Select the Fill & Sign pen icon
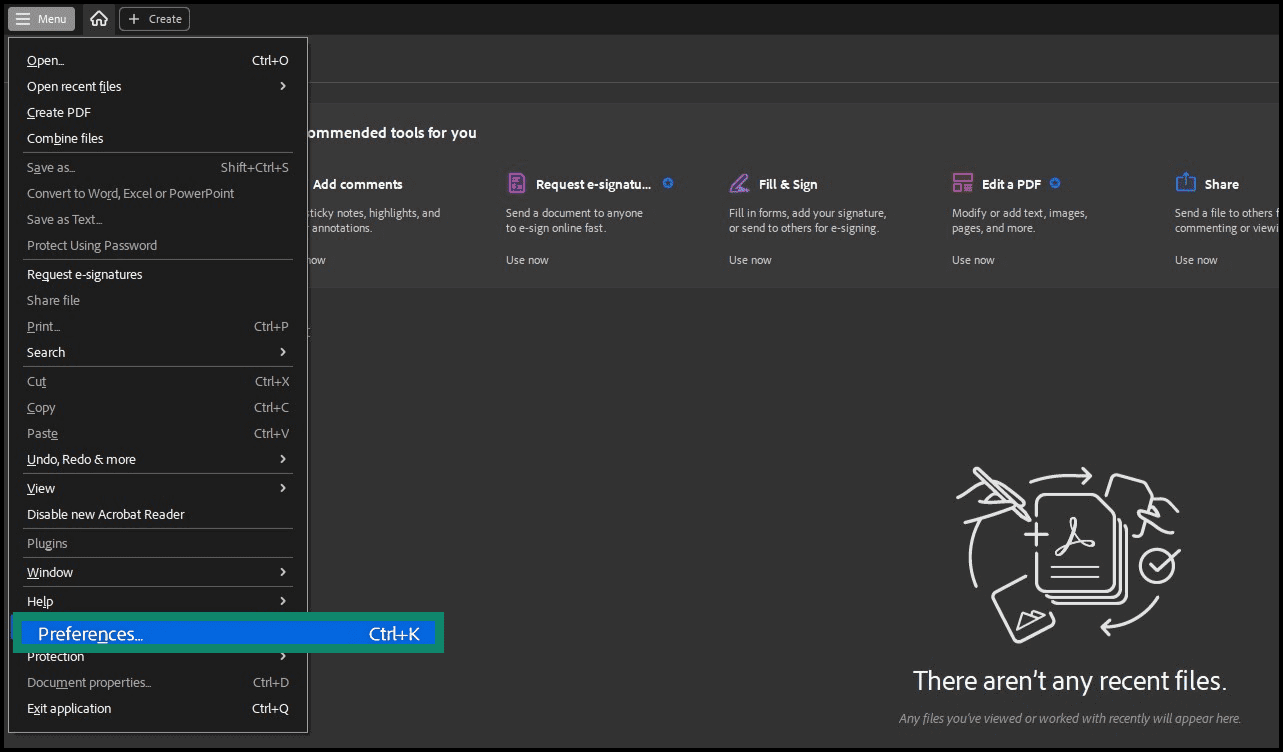 740,183
